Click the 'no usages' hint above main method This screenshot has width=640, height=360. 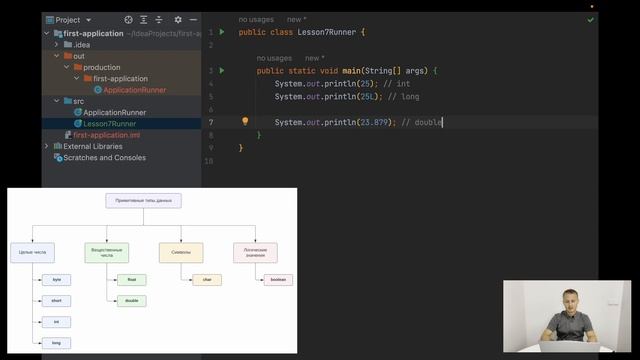pos(274,58)
